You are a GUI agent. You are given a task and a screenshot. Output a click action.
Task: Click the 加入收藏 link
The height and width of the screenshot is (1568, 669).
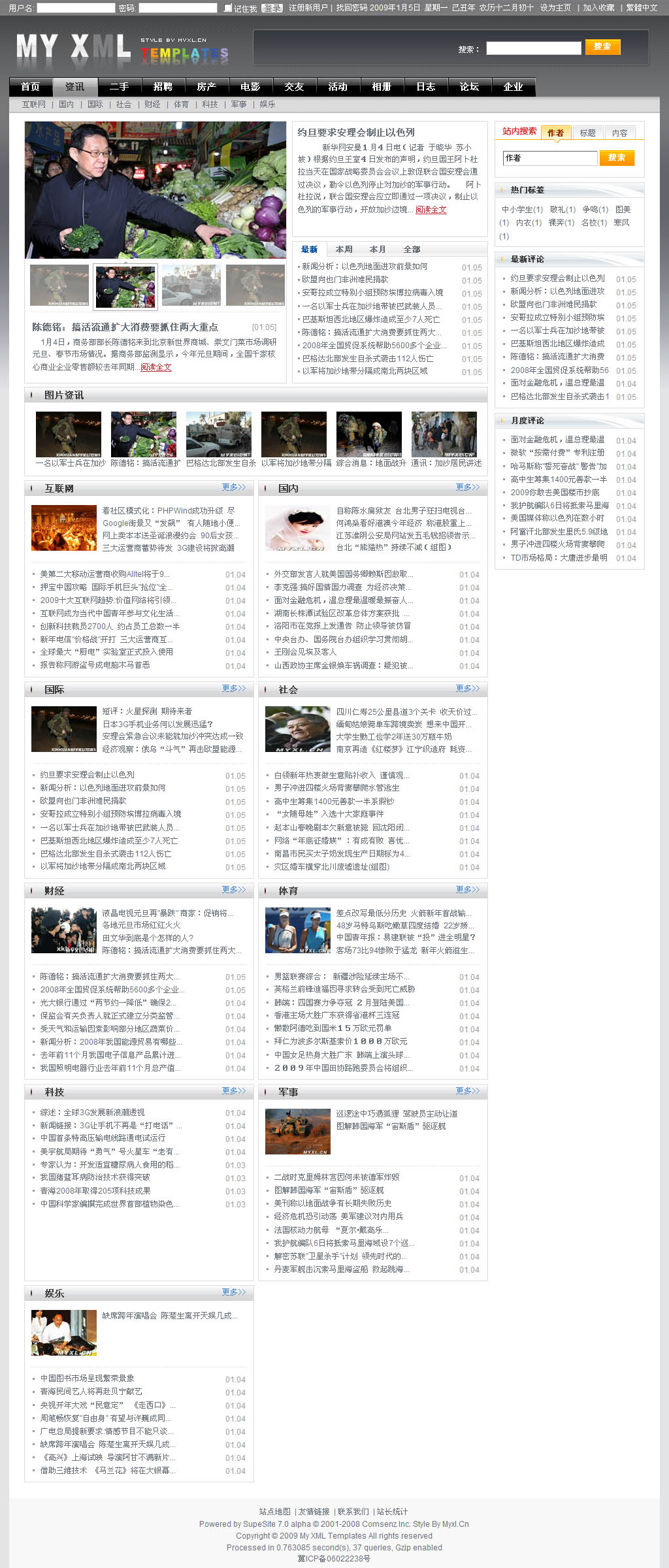point(598,8)
